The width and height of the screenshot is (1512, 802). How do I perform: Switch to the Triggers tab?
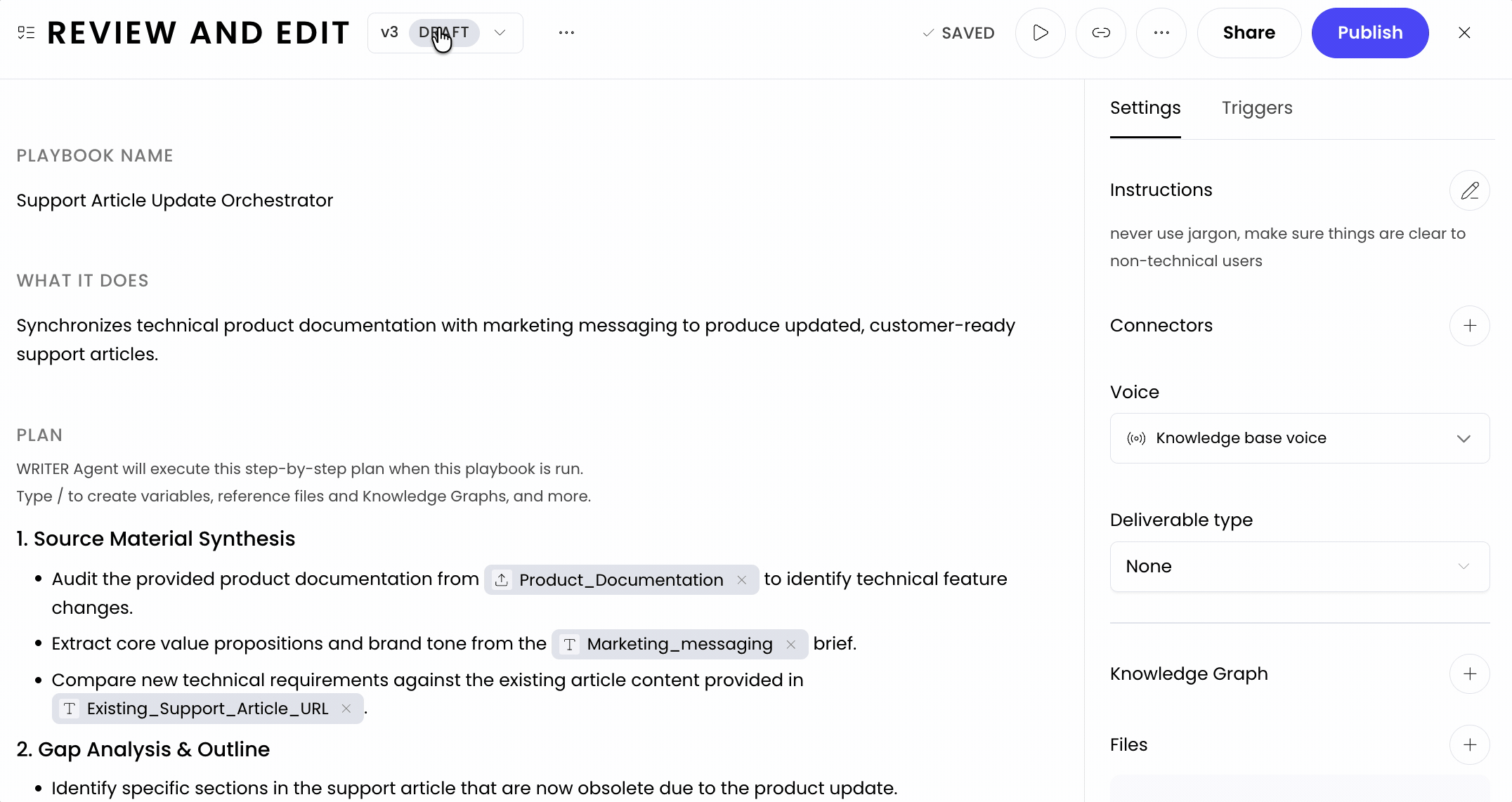tap(1256, 108)
